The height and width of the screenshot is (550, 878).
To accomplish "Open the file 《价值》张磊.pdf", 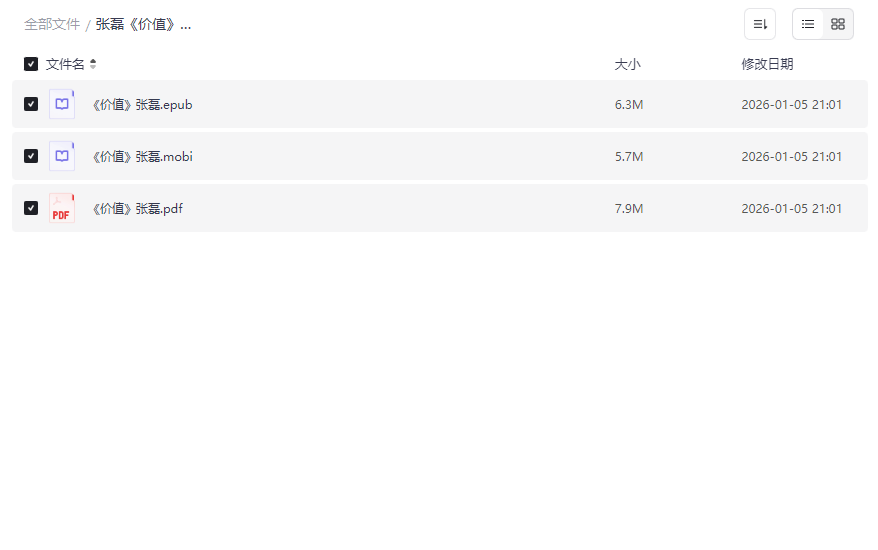I will tap(137, 208).
